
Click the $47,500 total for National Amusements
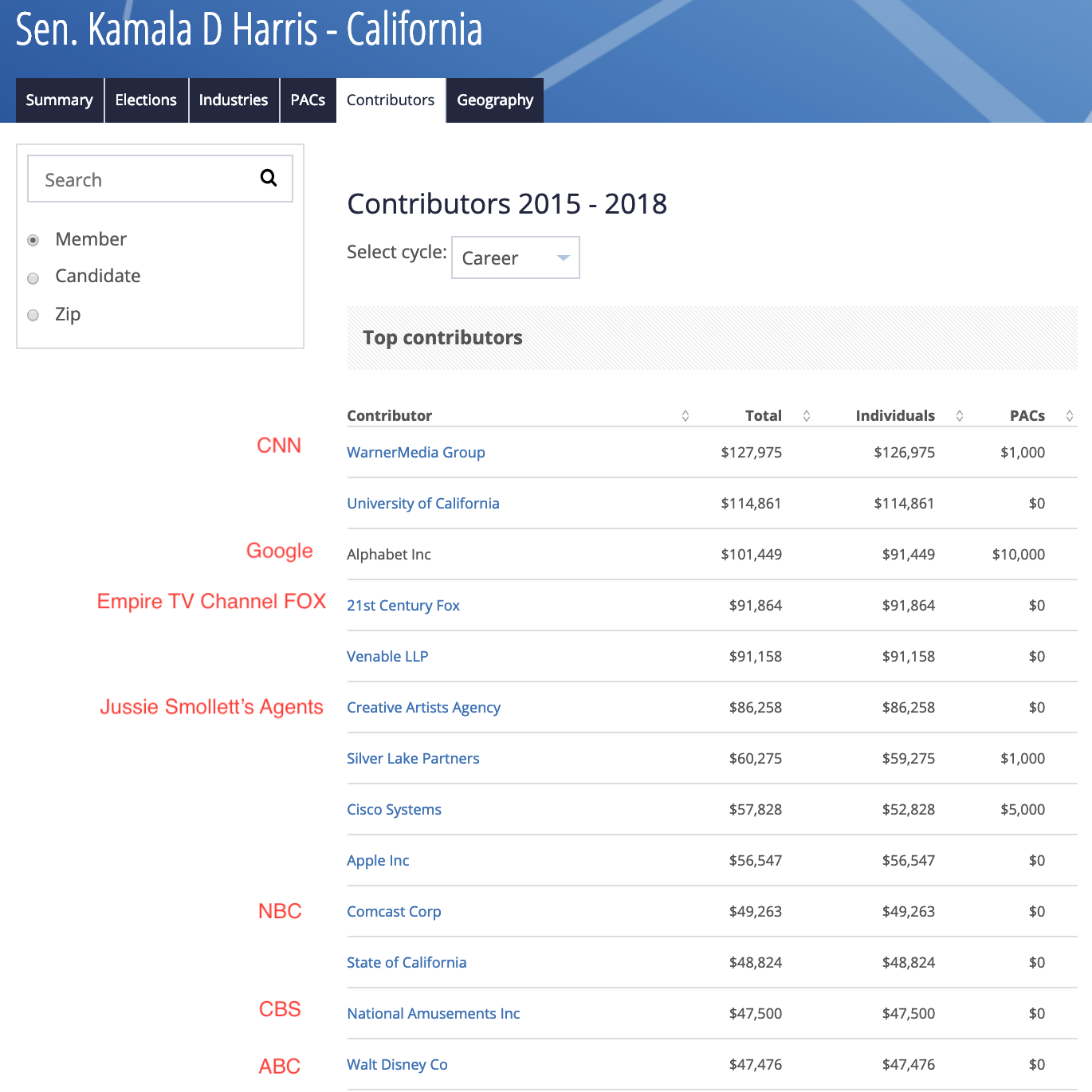pyautogui.click(x=756, y=1014)
